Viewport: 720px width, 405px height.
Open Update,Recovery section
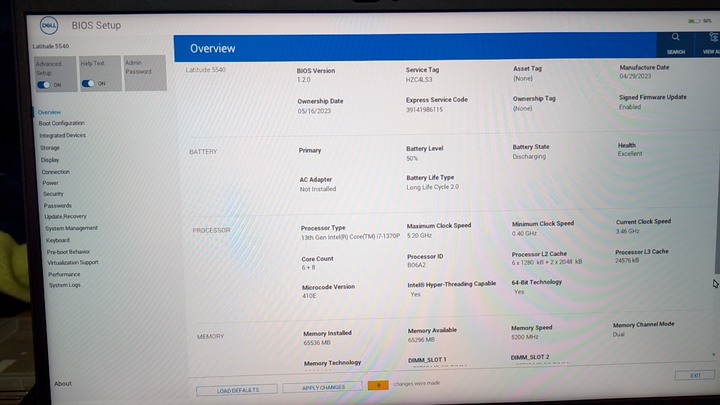[66, 216]
